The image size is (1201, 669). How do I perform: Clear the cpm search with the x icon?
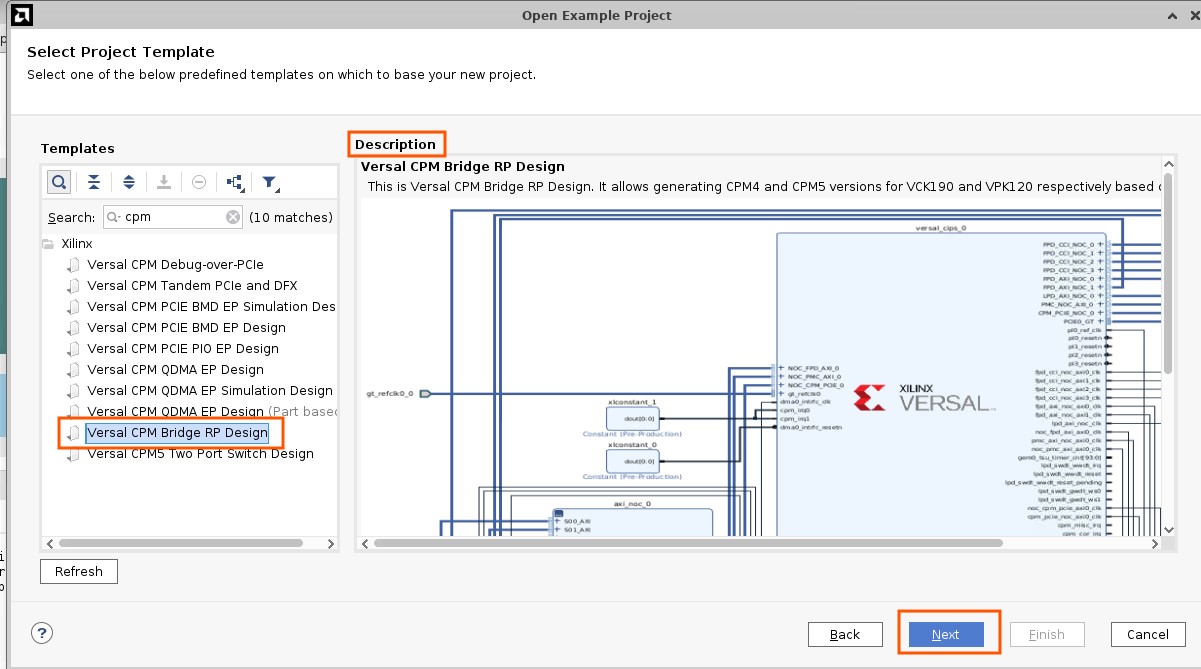232,217
